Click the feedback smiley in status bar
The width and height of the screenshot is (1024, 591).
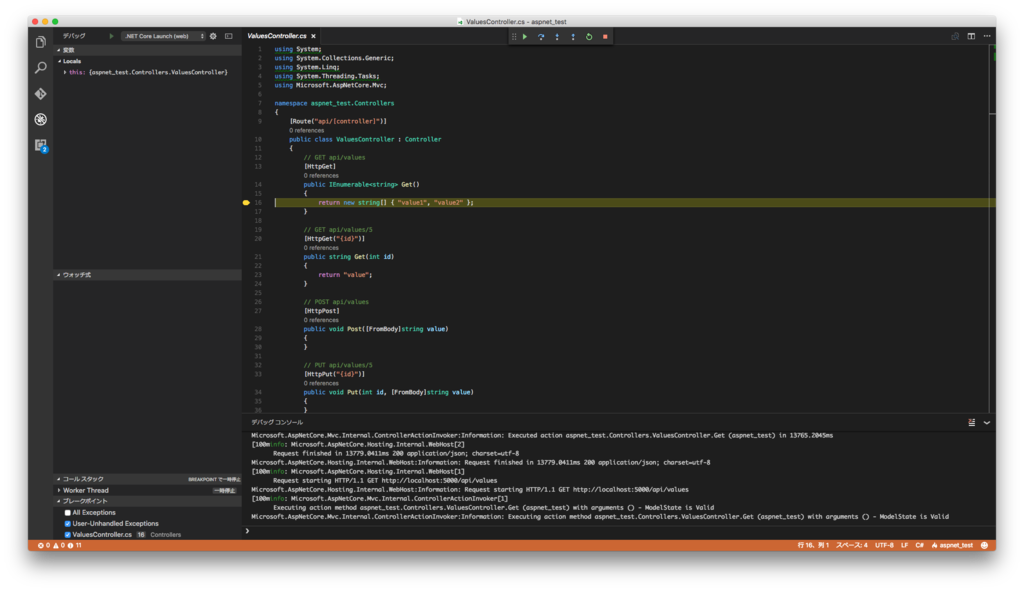(984, 545)
